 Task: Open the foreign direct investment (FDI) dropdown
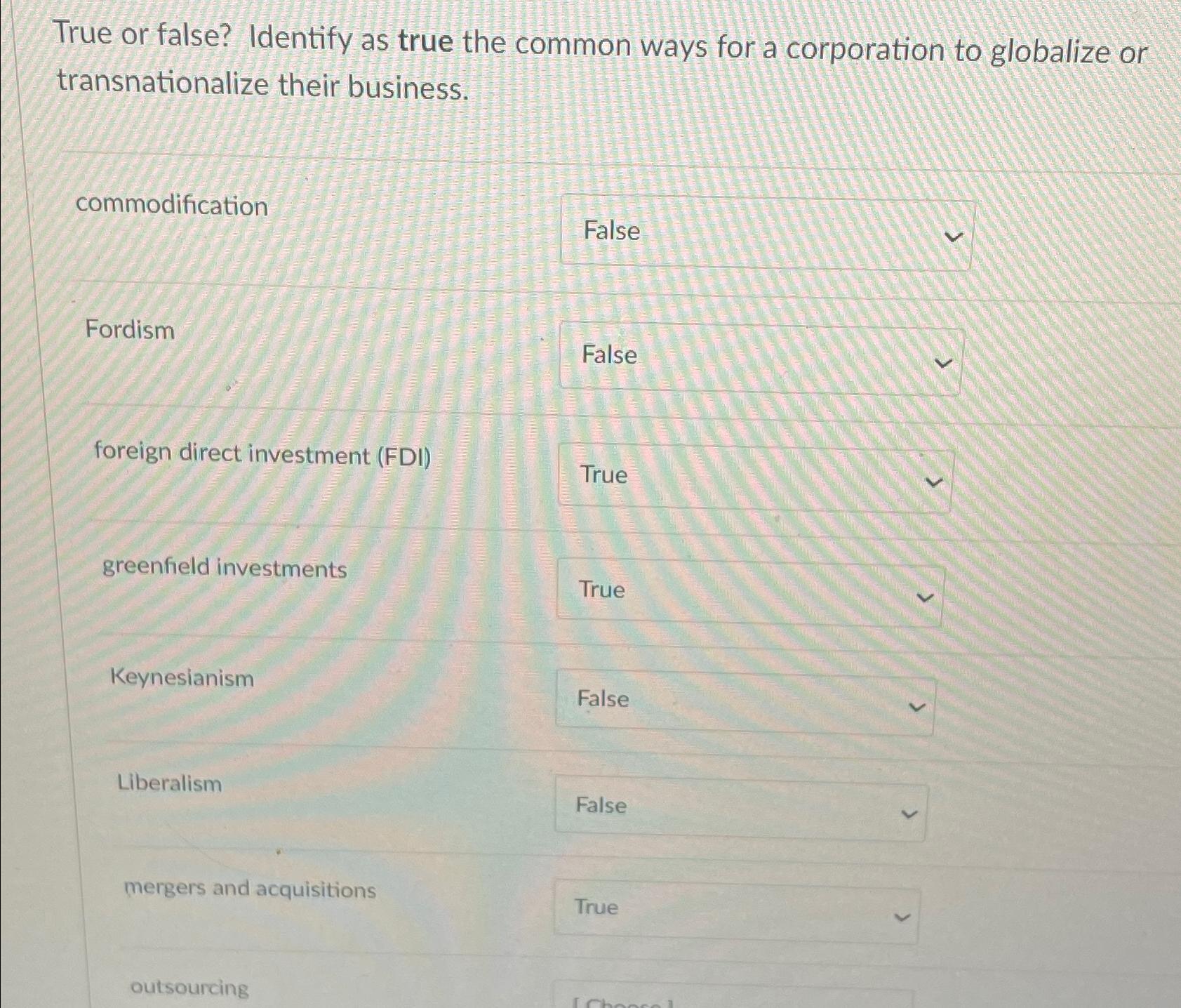coord(752,477)
